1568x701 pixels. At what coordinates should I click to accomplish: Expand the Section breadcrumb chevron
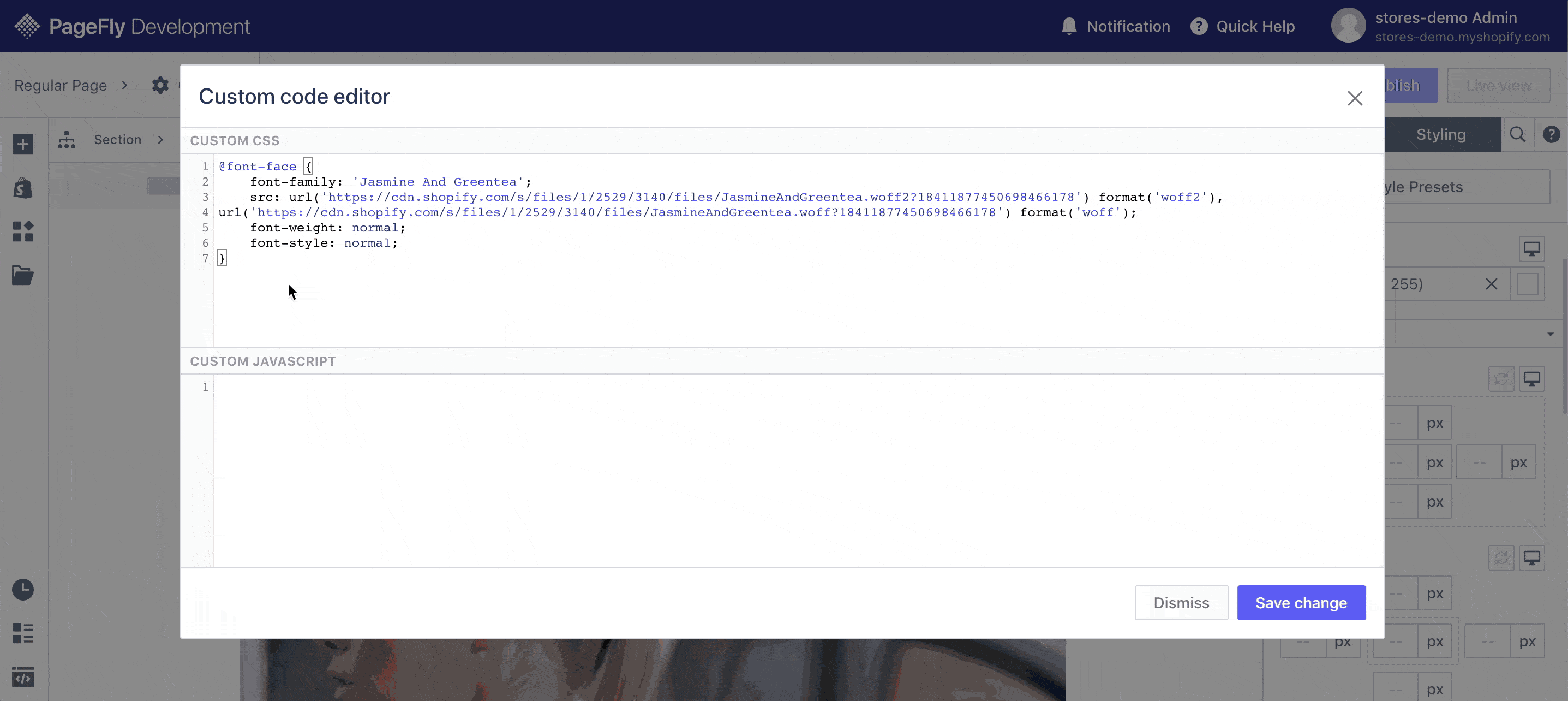click(161, 139)
